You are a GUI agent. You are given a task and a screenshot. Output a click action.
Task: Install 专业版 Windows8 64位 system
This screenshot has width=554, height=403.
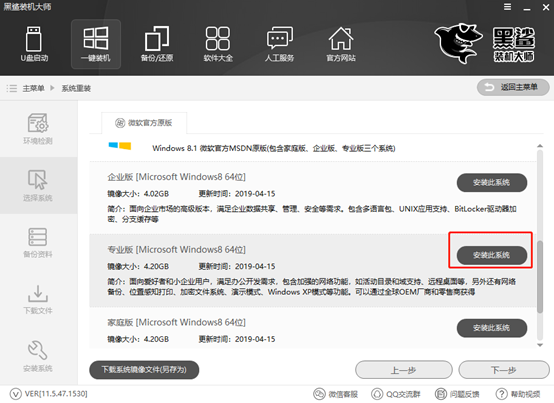point(492,255)
